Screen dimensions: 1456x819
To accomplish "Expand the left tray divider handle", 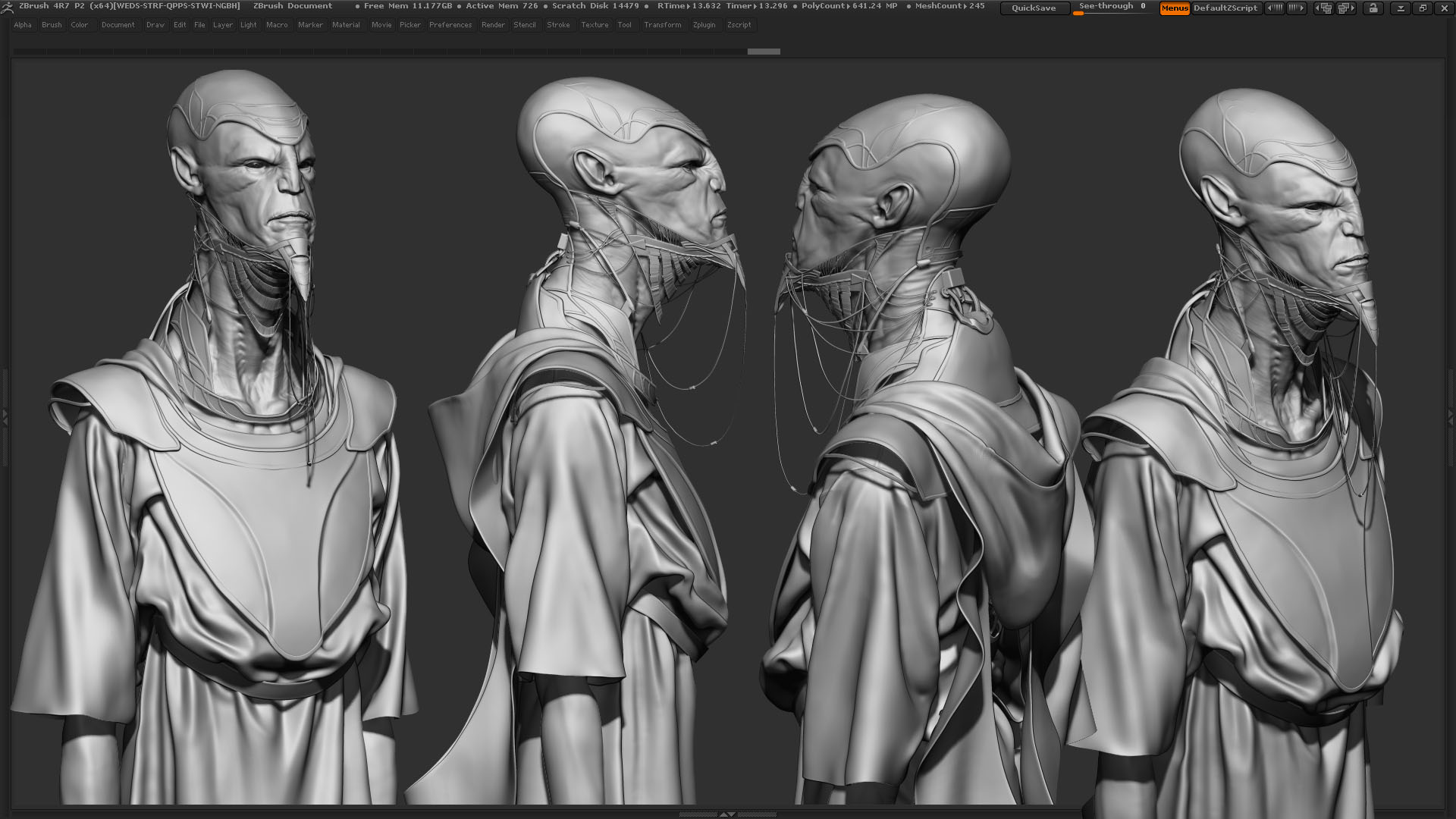I will pyautogui.click(x=5, y=417).
